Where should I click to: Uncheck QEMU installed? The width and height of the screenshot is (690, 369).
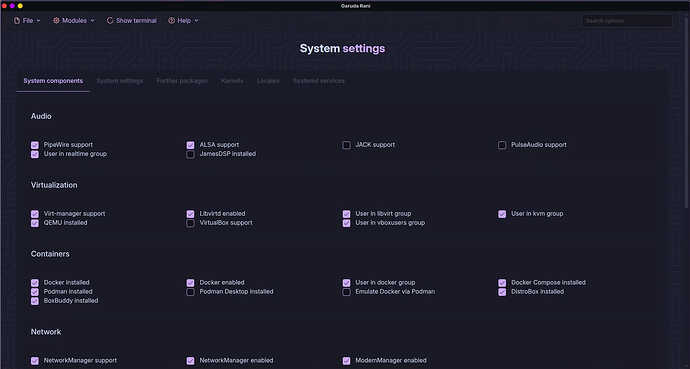(35, 223)
